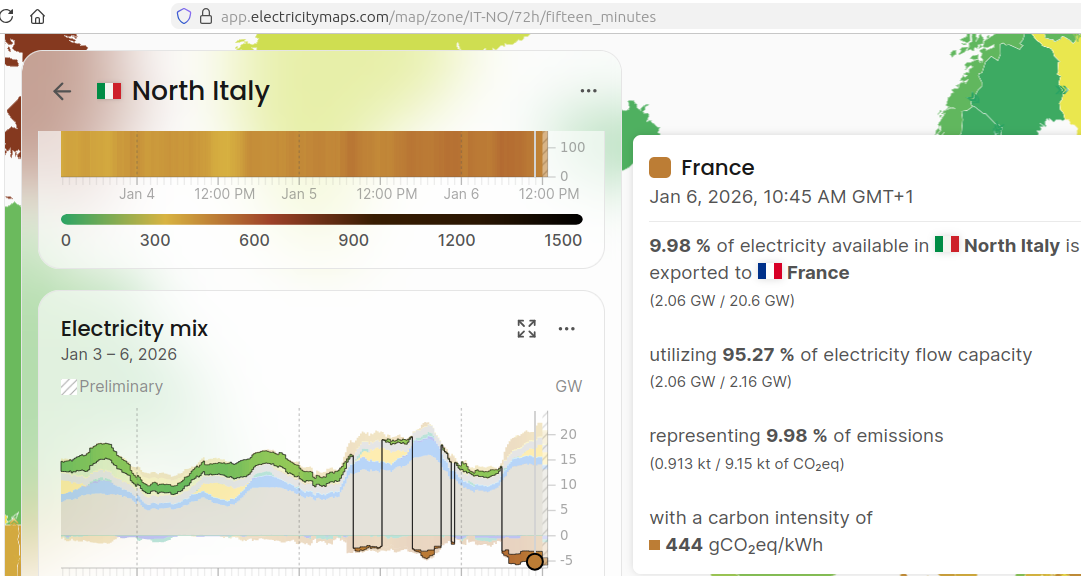The height and width of the screenshot is (576, 1081).
Task: Click the France flag in the tooltip
Action: coord(769,272)
